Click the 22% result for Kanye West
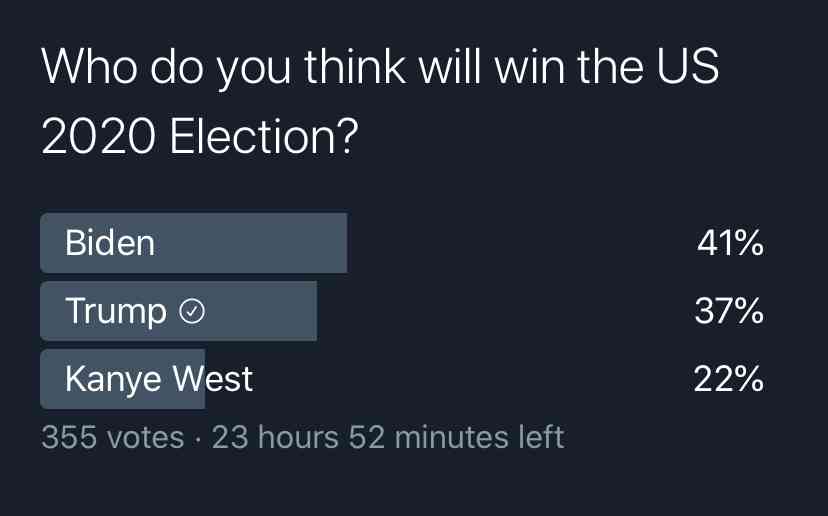Screen dimensions: 828x516 [729, 379]
